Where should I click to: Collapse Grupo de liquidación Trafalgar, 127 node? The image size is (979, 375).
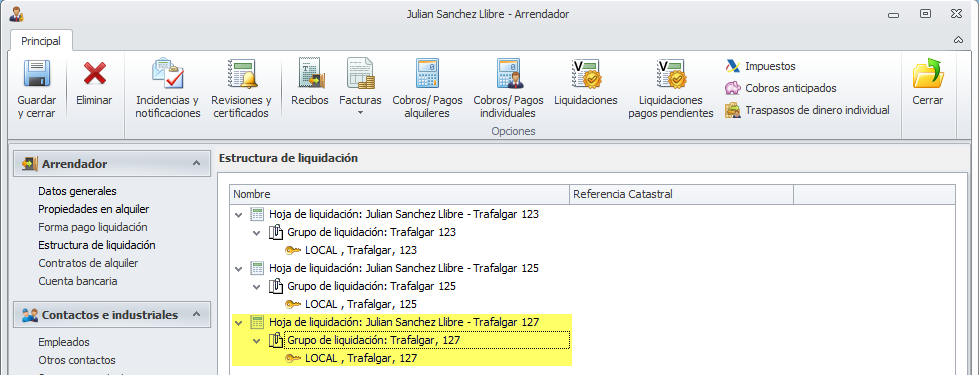[257, 341]
